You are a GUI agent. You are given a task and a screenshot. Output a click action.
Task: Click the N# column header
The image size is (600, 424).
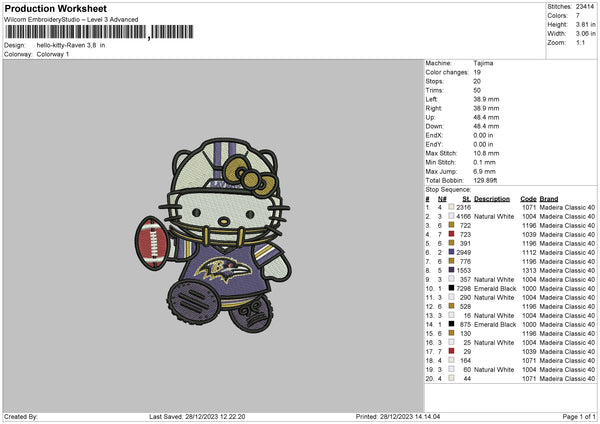[x=442, y=199]
